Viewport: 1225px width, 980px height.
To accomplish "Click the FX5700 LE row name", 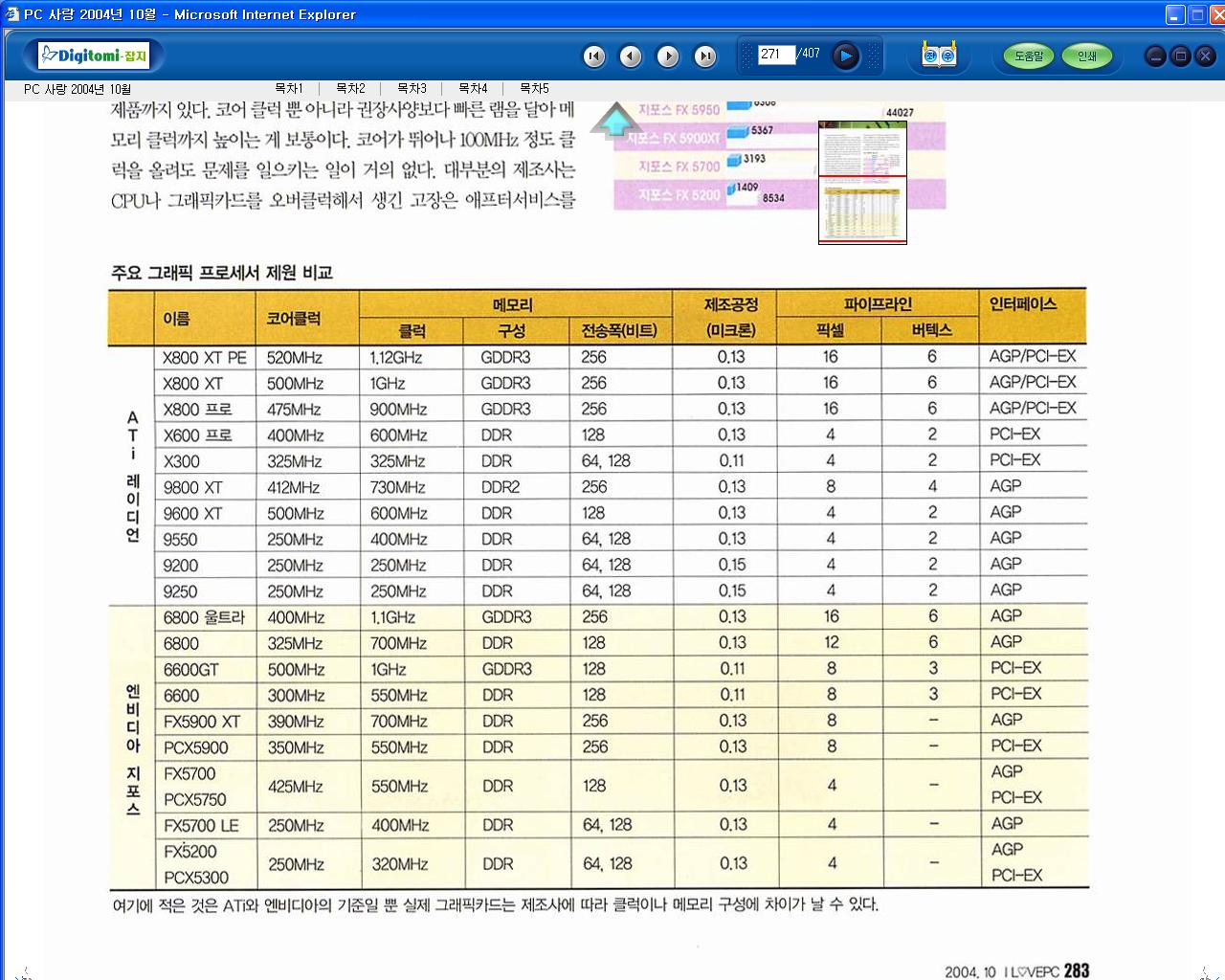I will click(x=201, y=826).
